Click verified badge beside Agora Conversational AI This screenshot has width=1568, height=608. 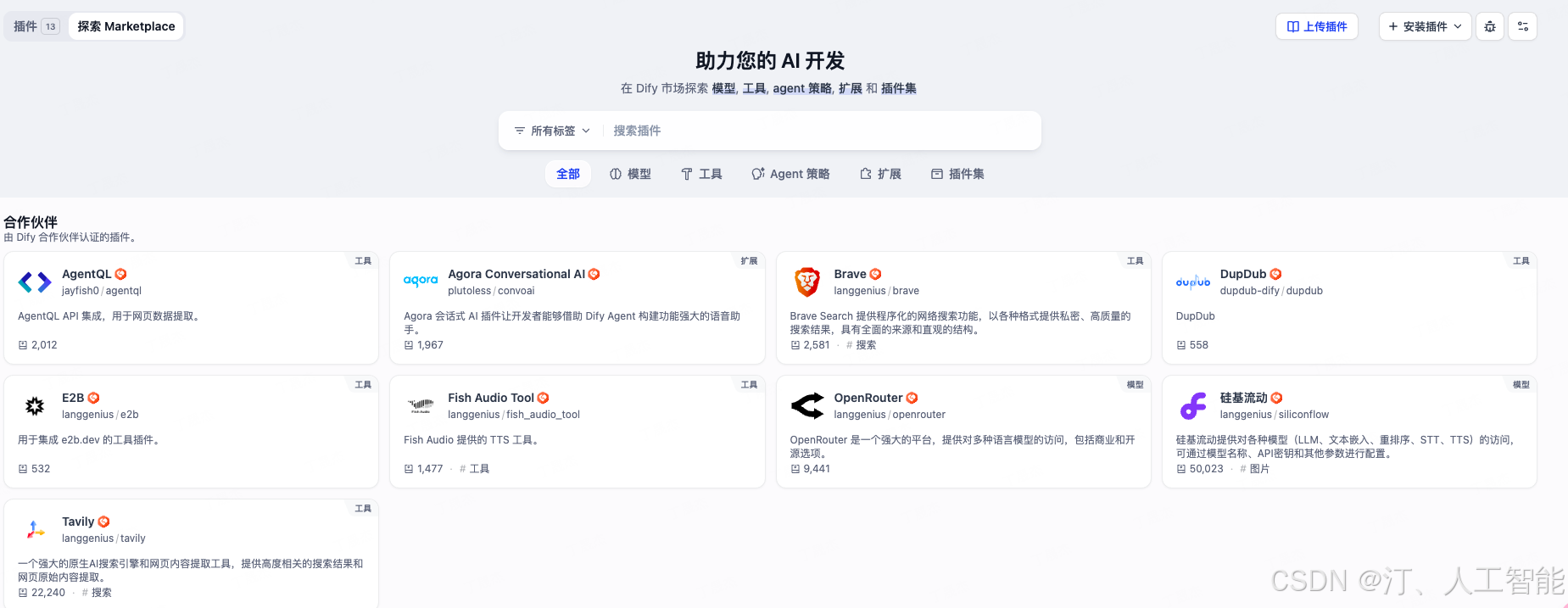point(594,274)
